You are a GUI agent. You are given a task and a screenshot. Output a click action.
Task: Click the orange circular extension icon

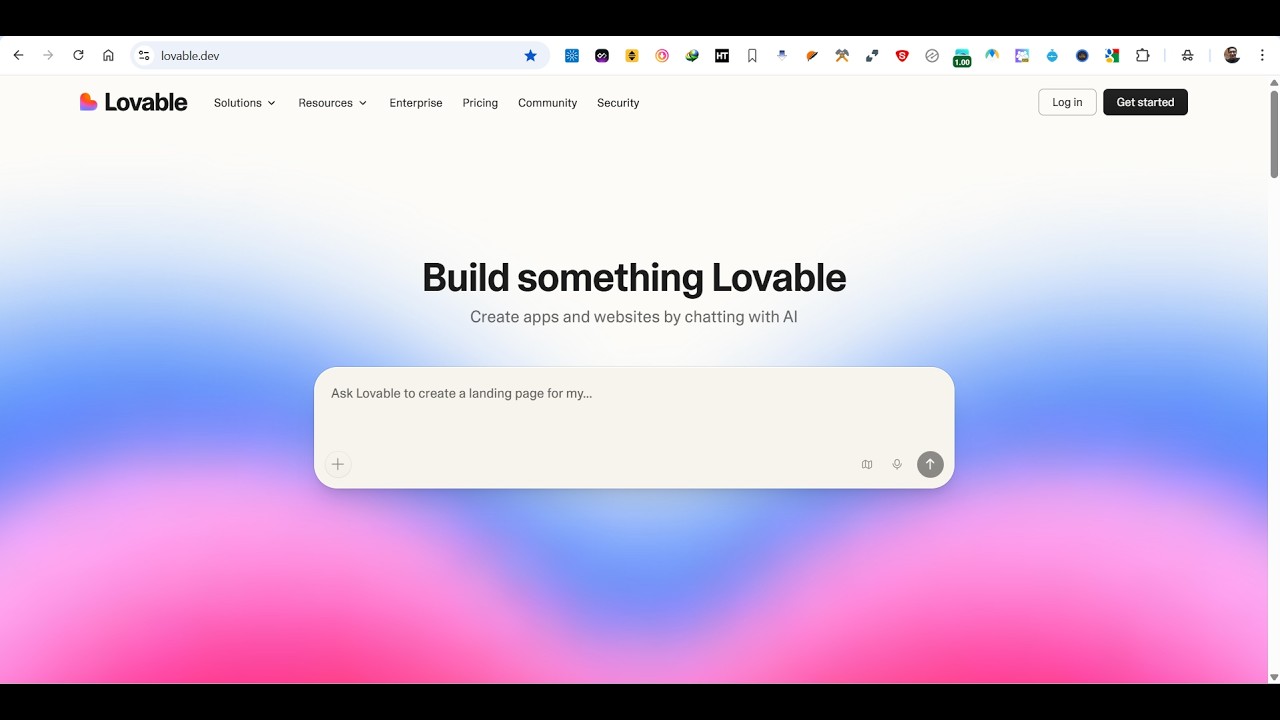pyautogui.click(x=662, y=56)
